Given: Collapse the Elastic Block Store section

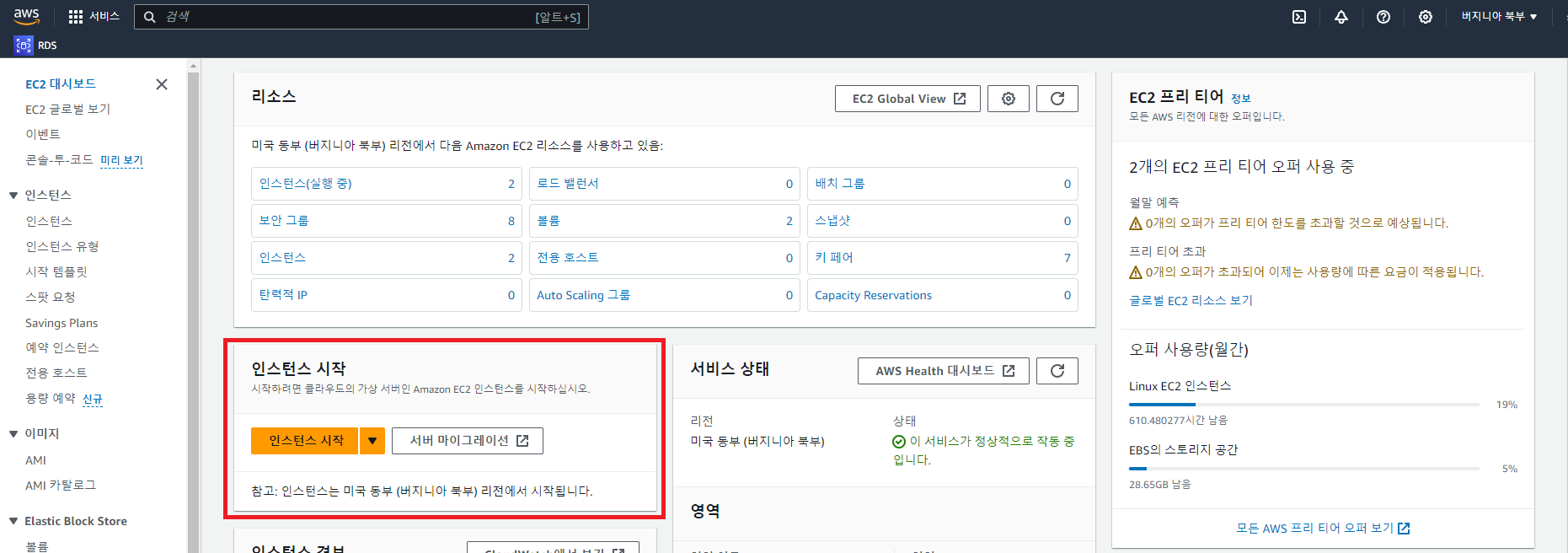Looking at the screenshot, I should pyautogui.click(x=13, y=522).
